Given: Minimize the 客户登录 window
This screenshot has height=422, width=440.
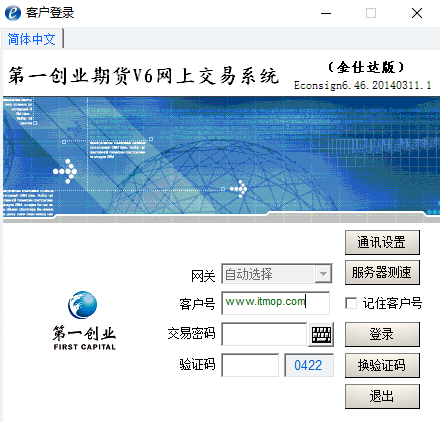Looking at the screenshot, I should coord(326,13).
